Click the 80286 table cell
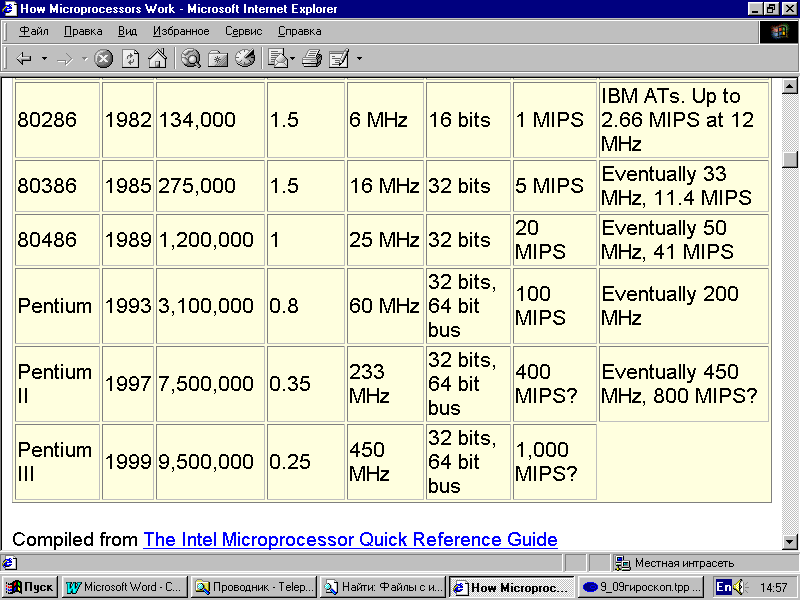800x600 pixels. pos(57,120)
